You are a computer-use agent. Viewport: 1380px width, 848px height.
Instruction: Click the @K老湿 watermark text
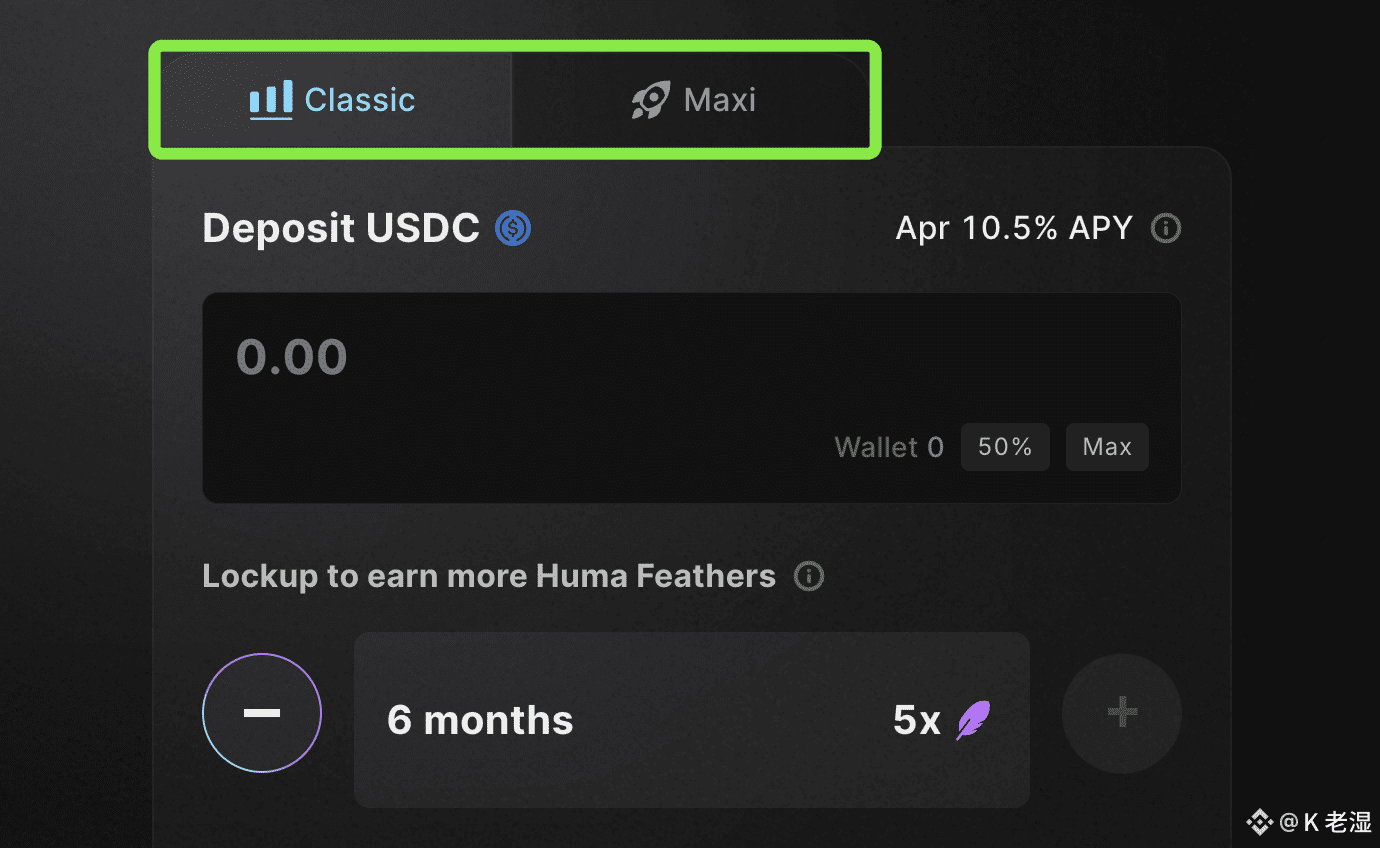click(1325, 822)
